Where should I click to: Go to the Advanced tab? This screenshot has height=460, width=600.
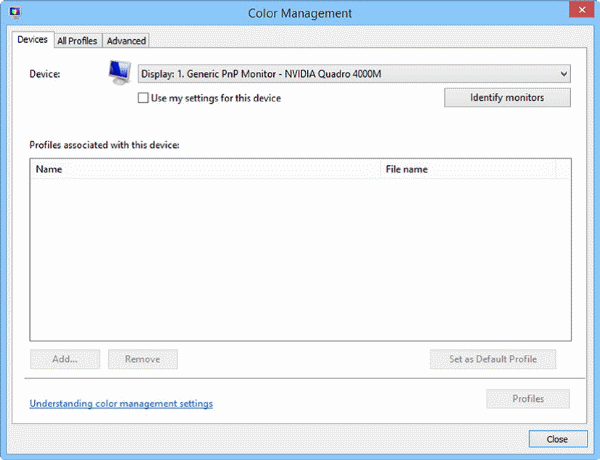tap(126, 41)
